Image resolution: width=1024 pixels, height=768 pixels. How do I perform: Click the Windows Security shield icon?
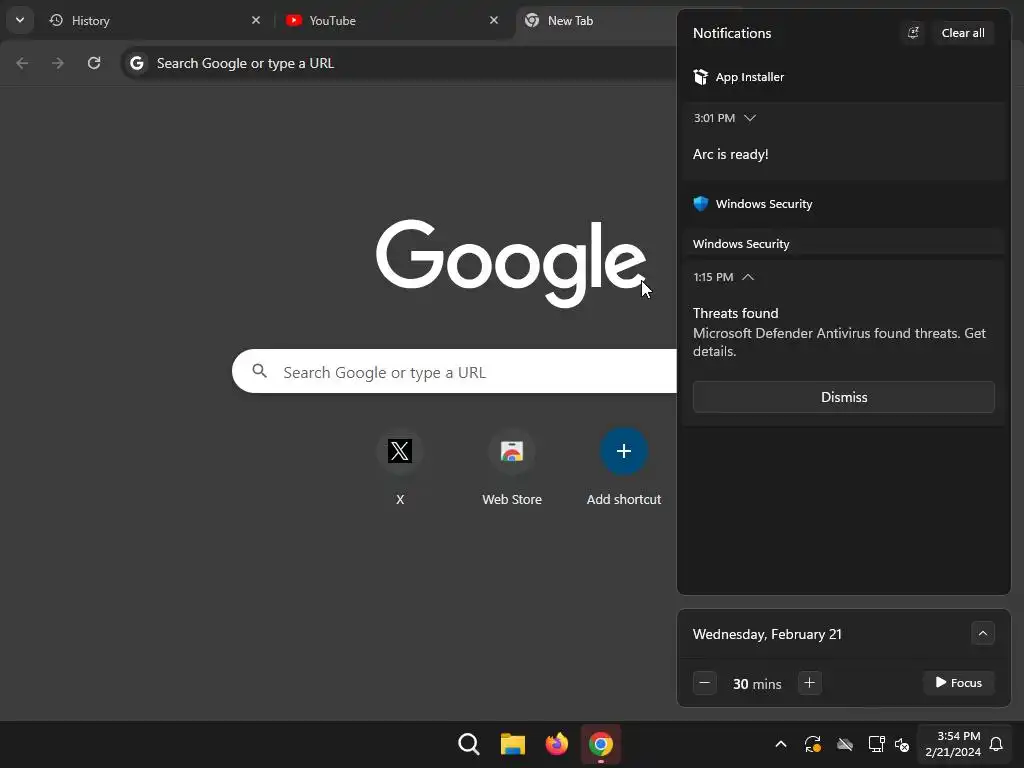(x=701, y=204)
